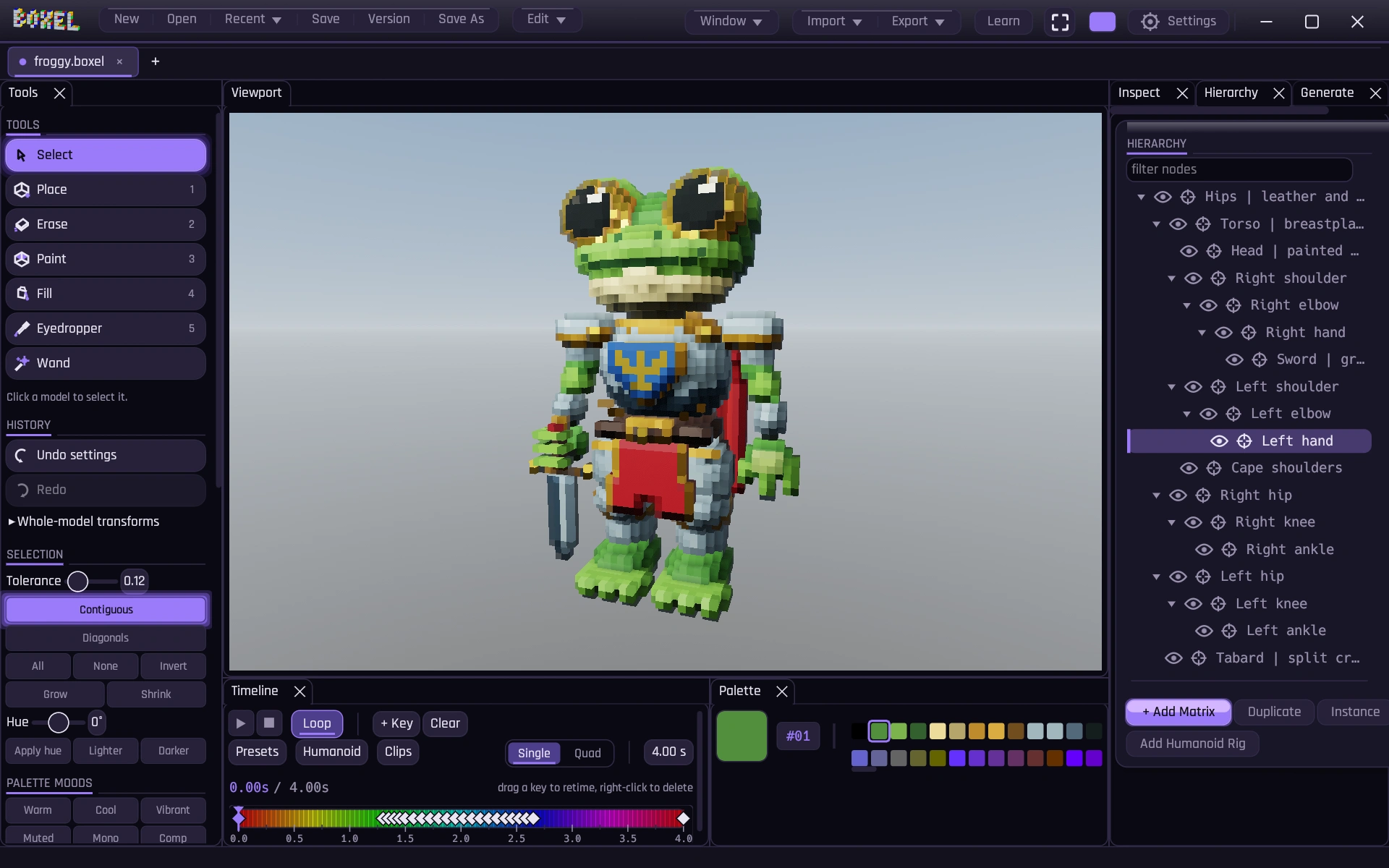
Task: Click pivot icon of Sword node
Action: tap(1260, 359)
